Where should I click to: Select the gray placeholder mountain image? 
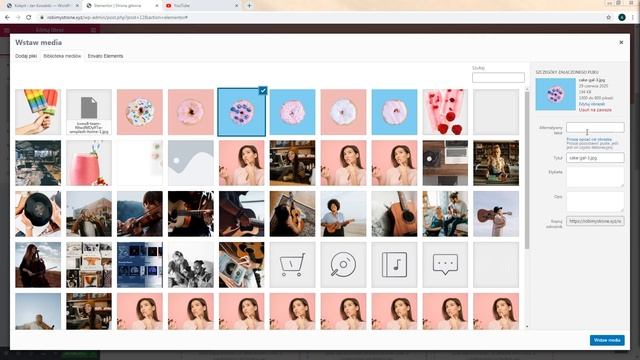(x=191, y=163)
